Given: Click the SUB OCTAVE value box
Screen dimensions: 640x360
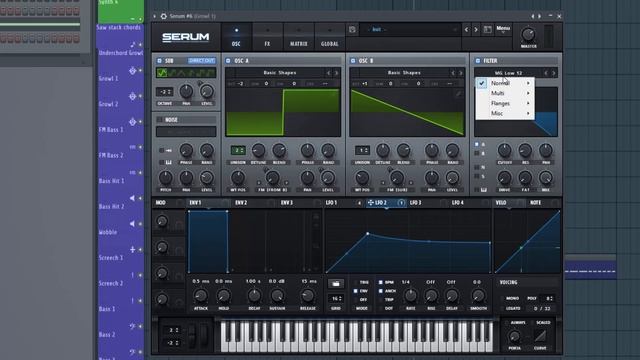Looking at the screenshot, I should [x=164, y=92].
